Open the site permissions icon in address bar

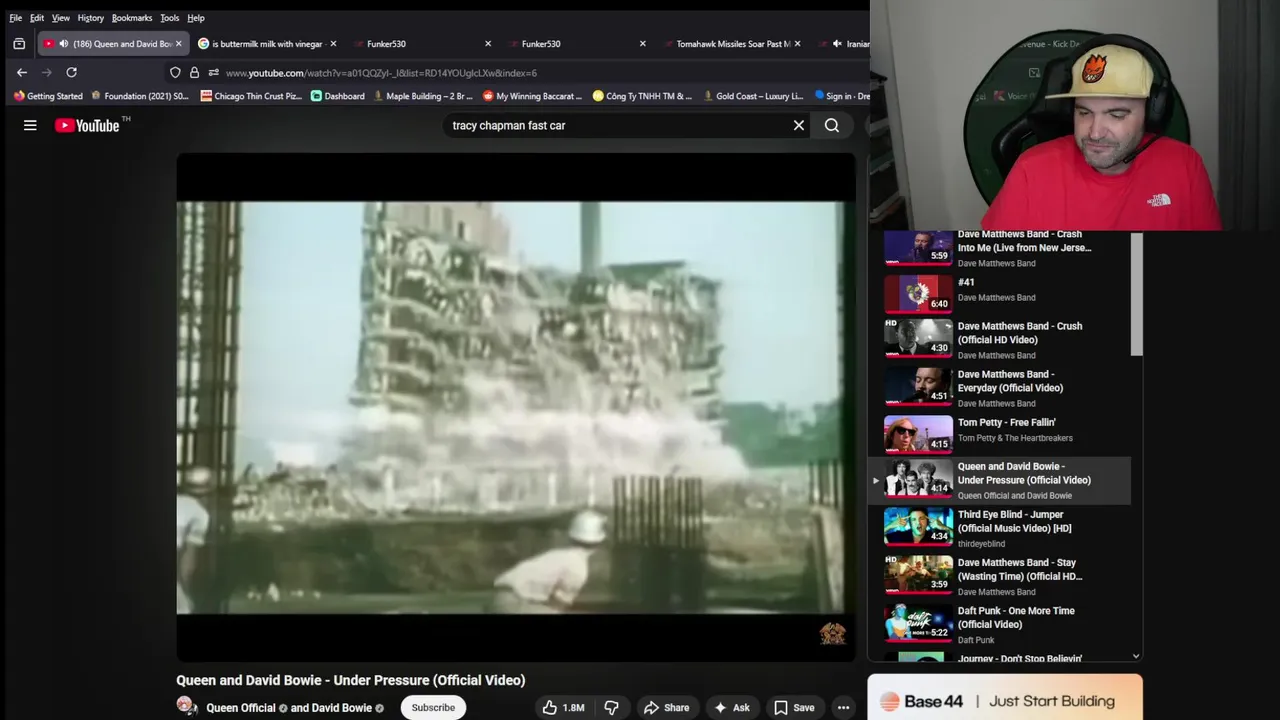(213, 72)
